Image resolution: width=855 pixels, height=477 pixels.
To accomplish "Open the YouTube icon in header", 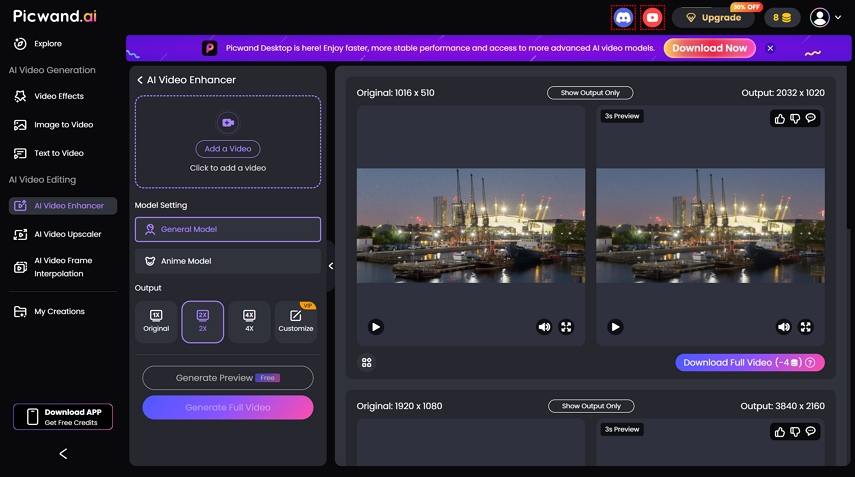I will [652, 18].
